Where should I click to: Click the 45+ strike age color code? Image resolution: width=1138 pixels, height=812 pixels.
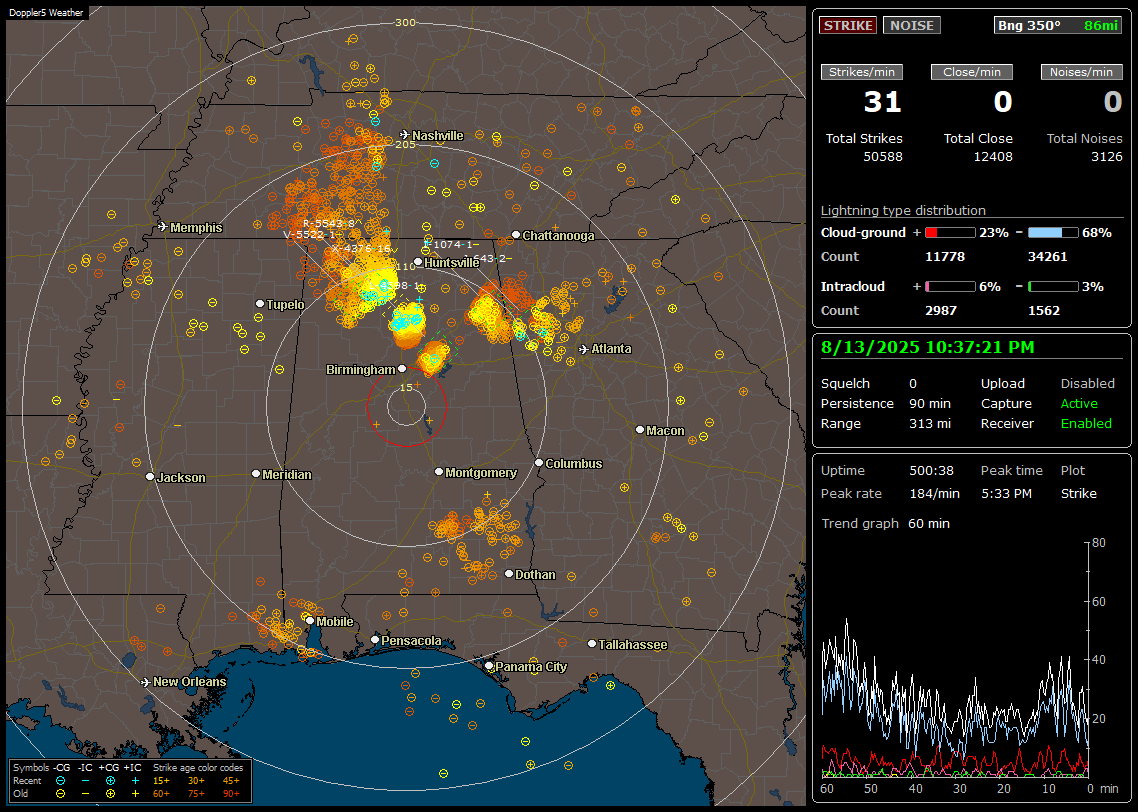(x=231, y=781)
